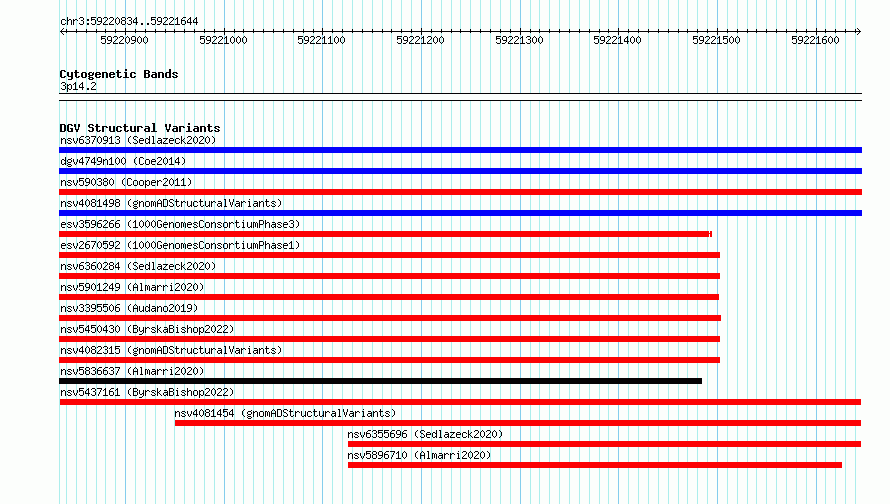Viewport: 890px width, 504px height.
Task: Click ruler position 59220900
Action: 124,40
